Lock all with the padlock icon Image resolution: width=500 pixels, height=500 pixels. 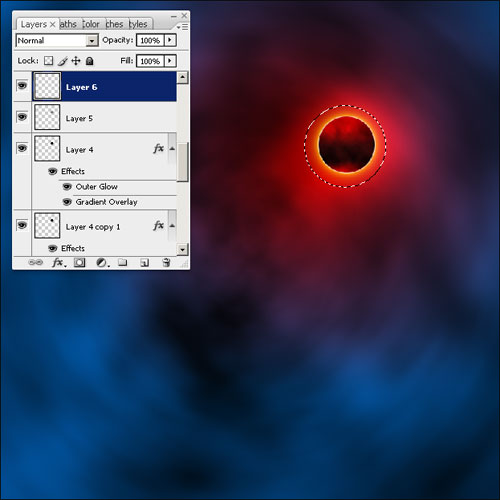[x=90, y=61]
